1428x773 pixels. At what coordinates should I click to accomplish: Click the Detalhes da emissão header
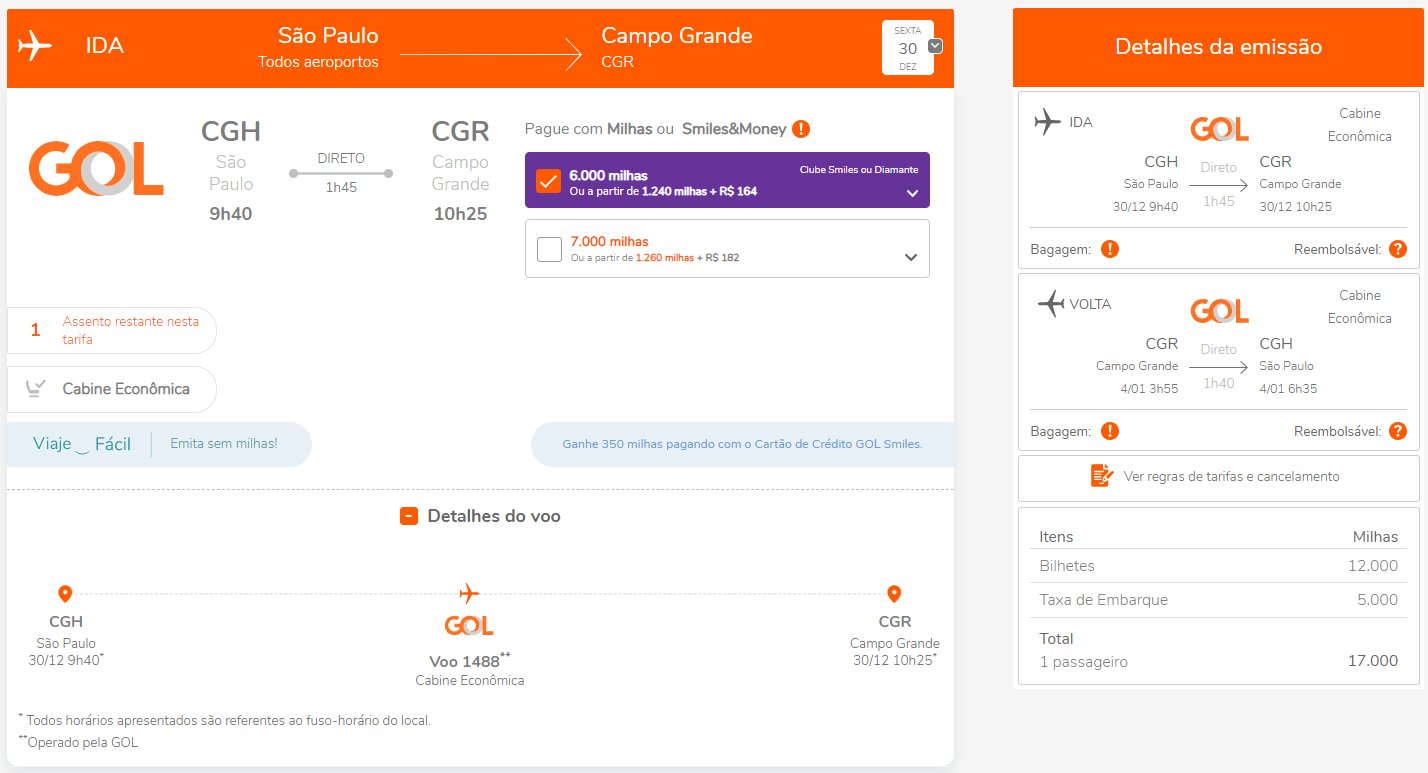(x=1218, y=47)
